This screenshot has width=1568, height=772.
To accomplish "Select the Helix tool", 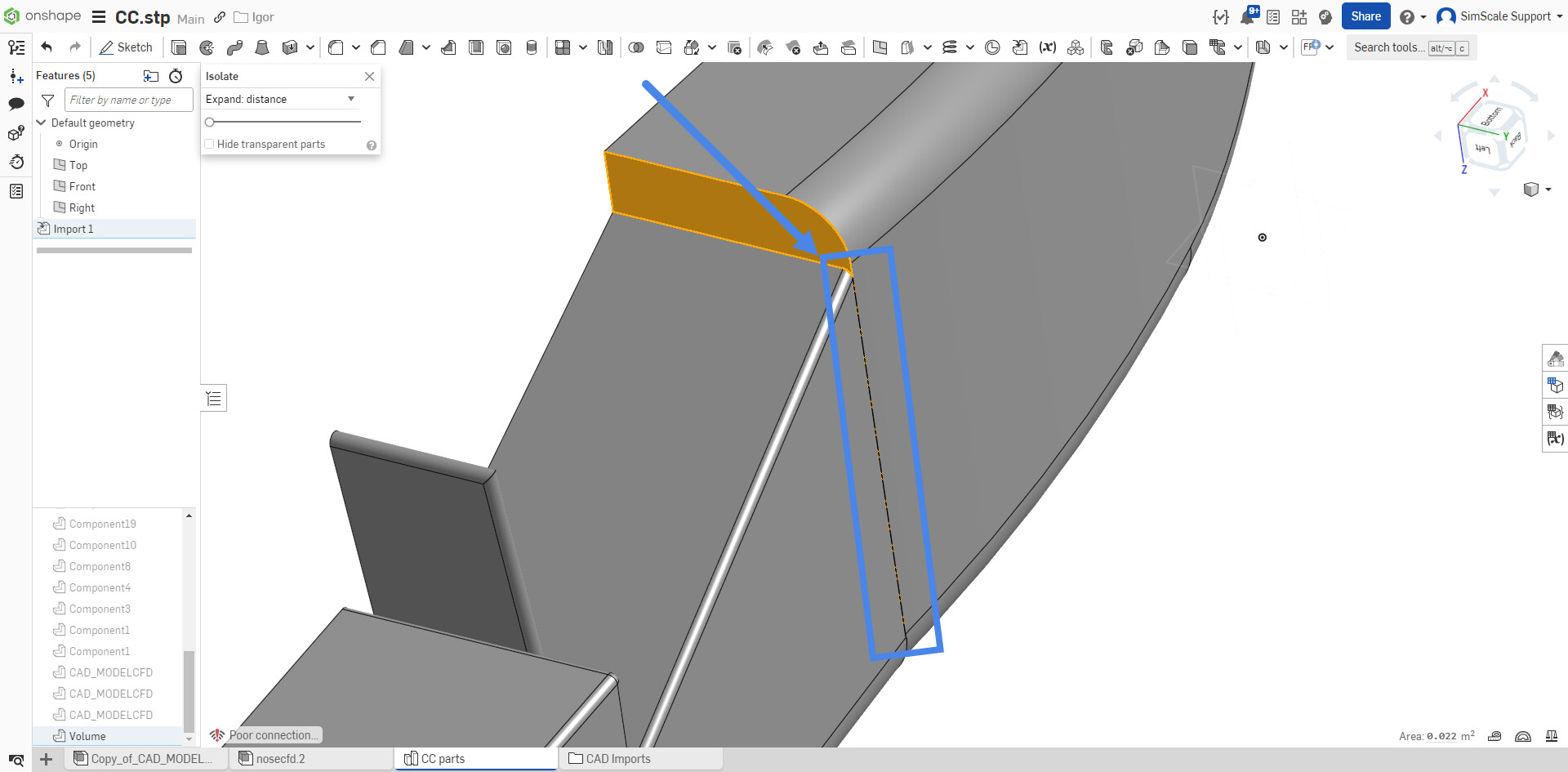I will [949, 47].
